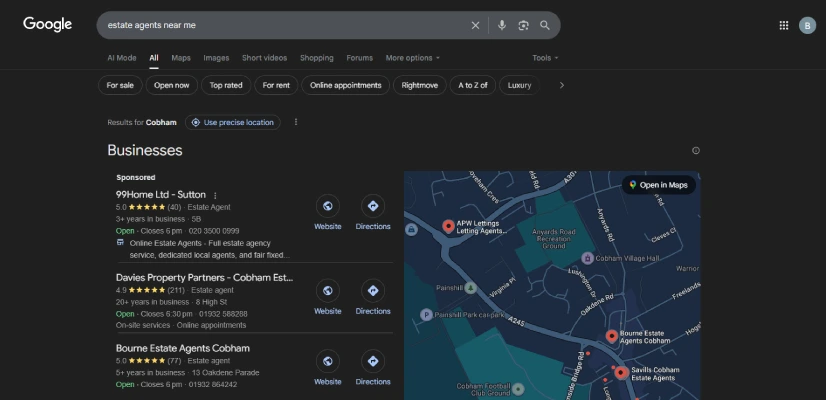Toggle the Rightmove filter chip
The height and width of the screenshot is (400, 826).
point(419,85)
